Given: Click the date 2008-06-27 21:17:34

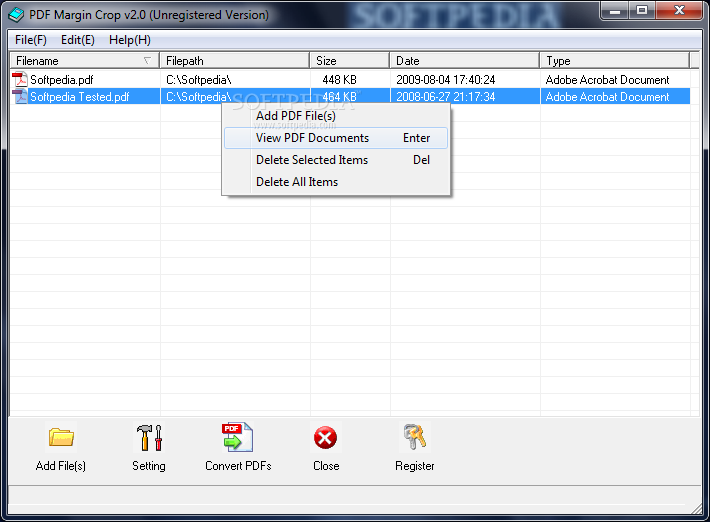Looking at the screenshot, I should tap(446, 97).
